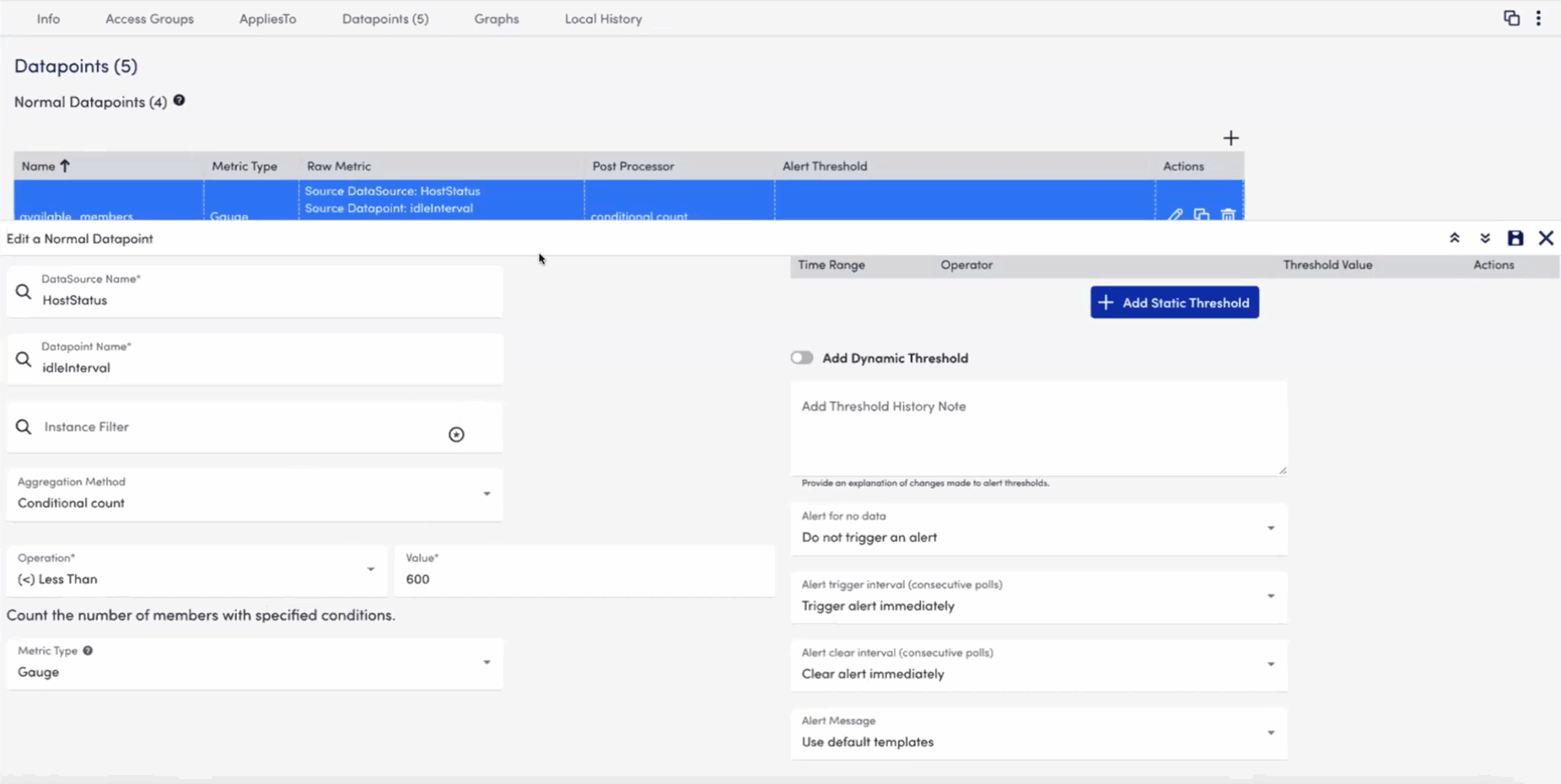Click search icon in DataSource Name field
This screenshot has height=784, width=1561.
pos(23,292)
